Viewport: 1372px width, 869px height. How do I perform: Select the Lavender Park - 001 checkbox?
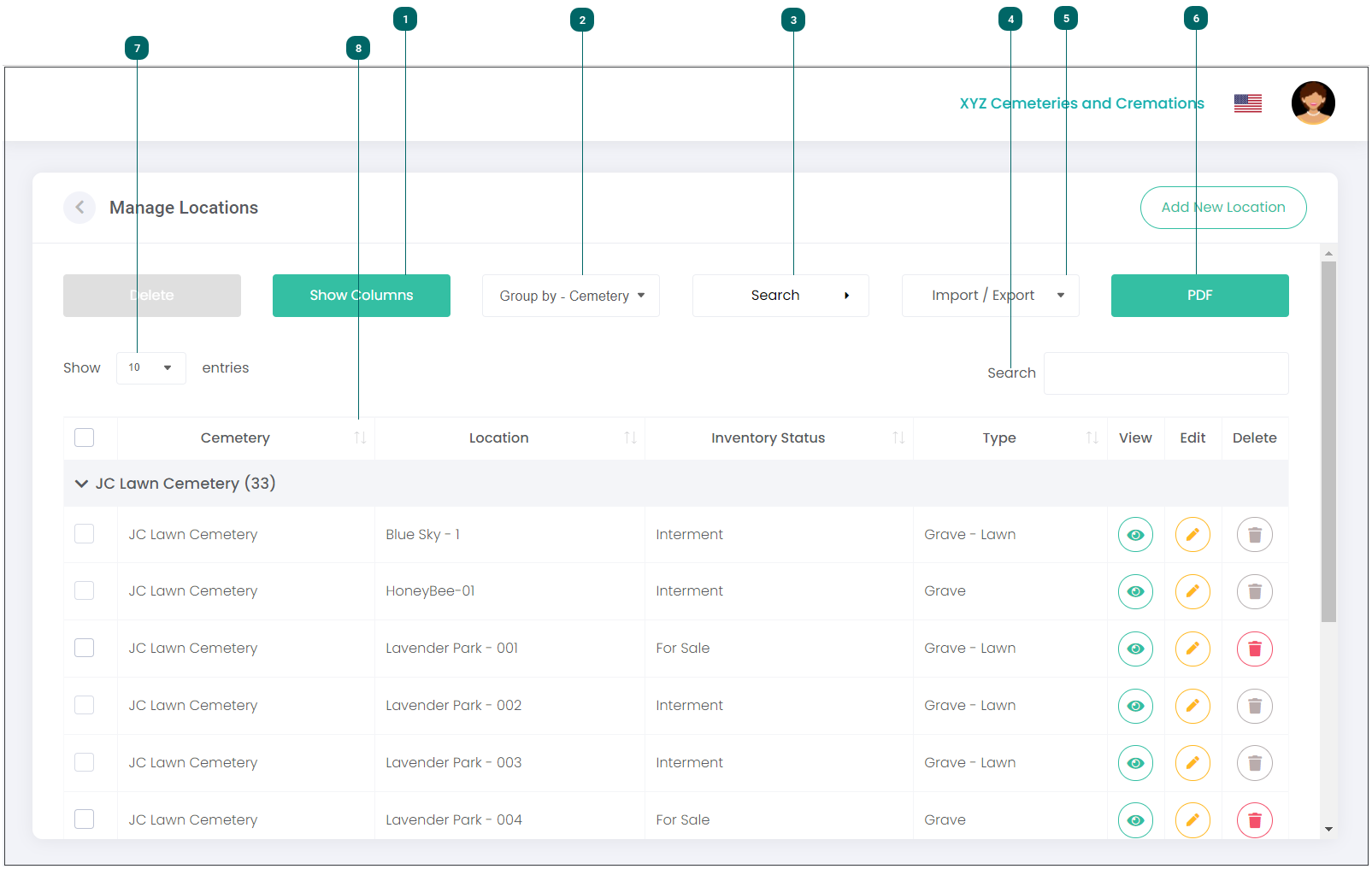tap(85, 648)
